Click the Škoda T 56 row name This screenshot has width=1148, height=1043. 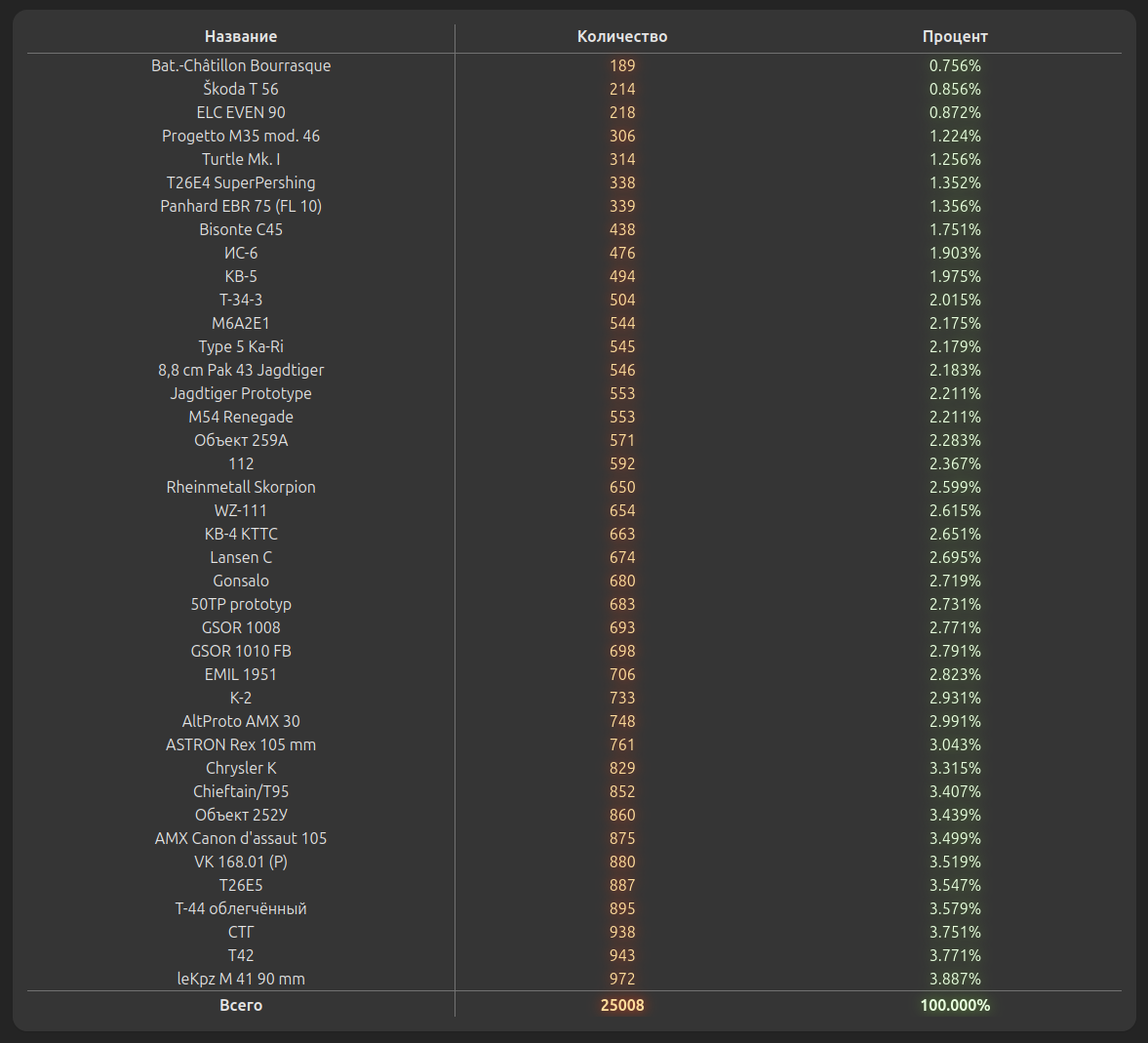[241, 89]
